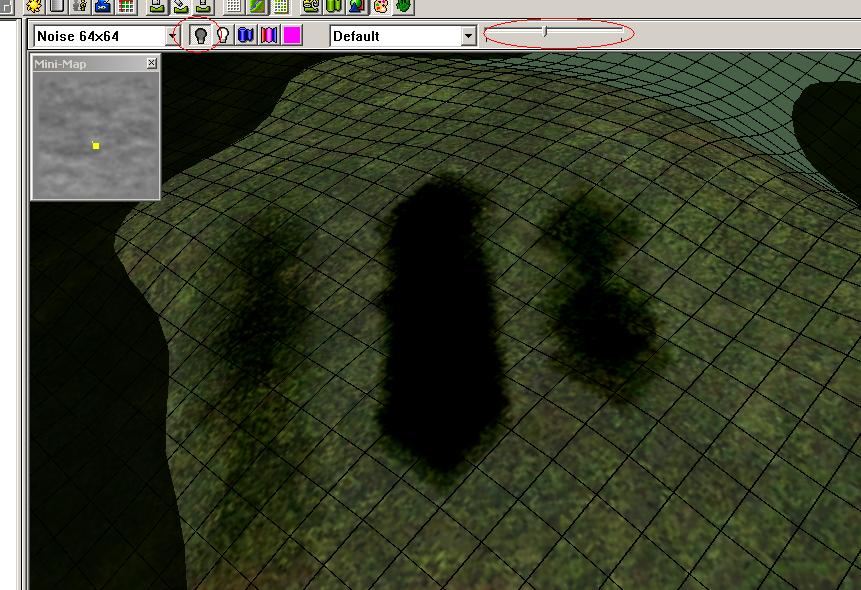Close the Mini-Map panel
The width and height of the screenshot is (861, 590).
click(152, 63)
